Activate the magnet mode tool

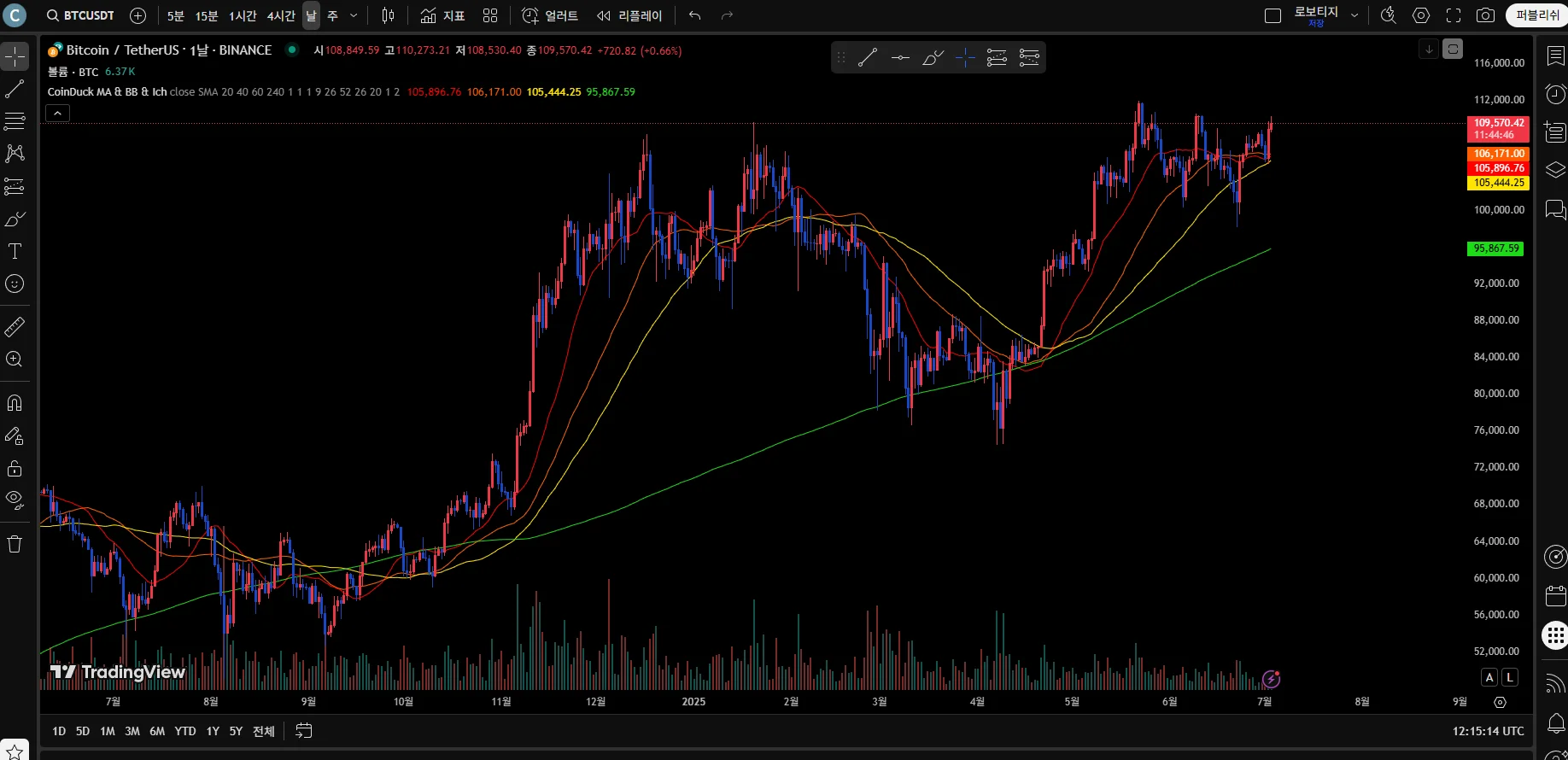click(x=15, y=403)
